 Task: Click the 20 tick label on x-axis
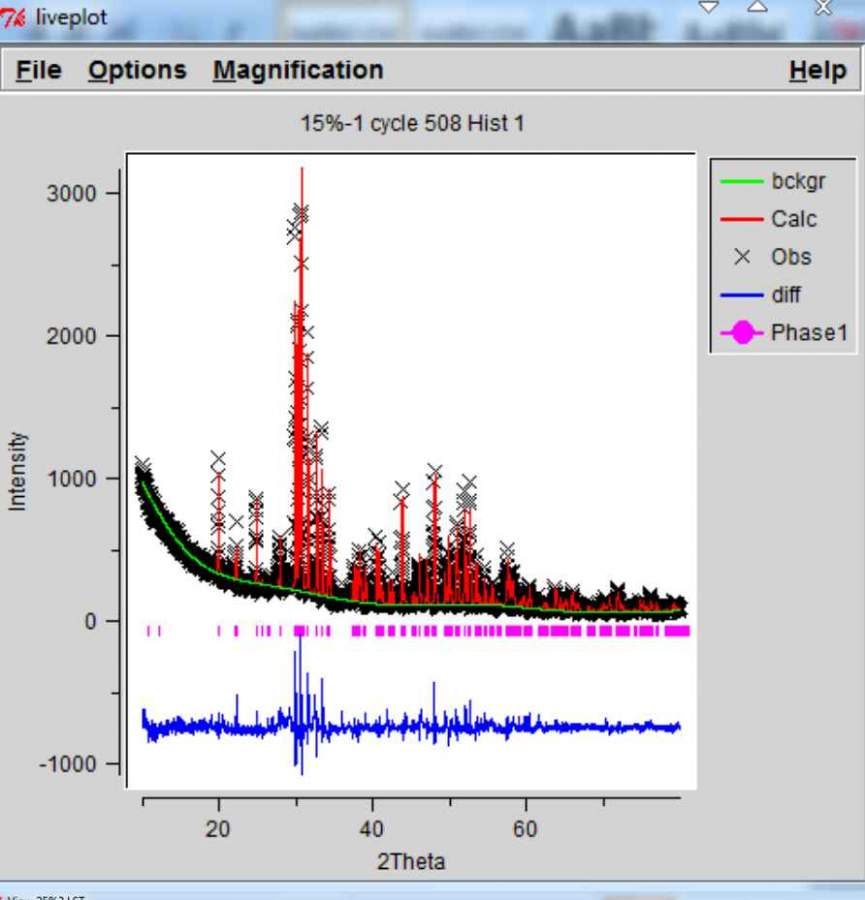(218, 829)
